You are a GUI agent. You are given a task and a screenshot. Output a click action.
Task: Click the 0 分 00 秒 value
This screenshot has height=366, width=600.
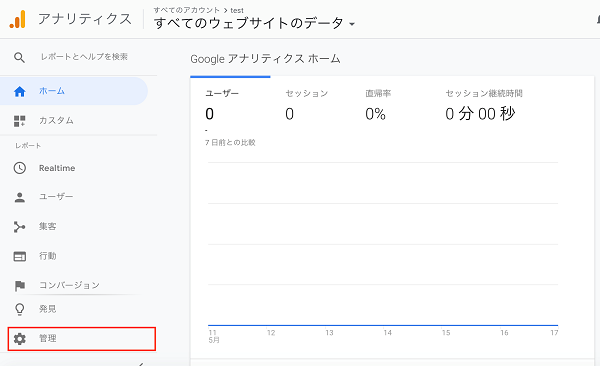click(x=480, y=114)
